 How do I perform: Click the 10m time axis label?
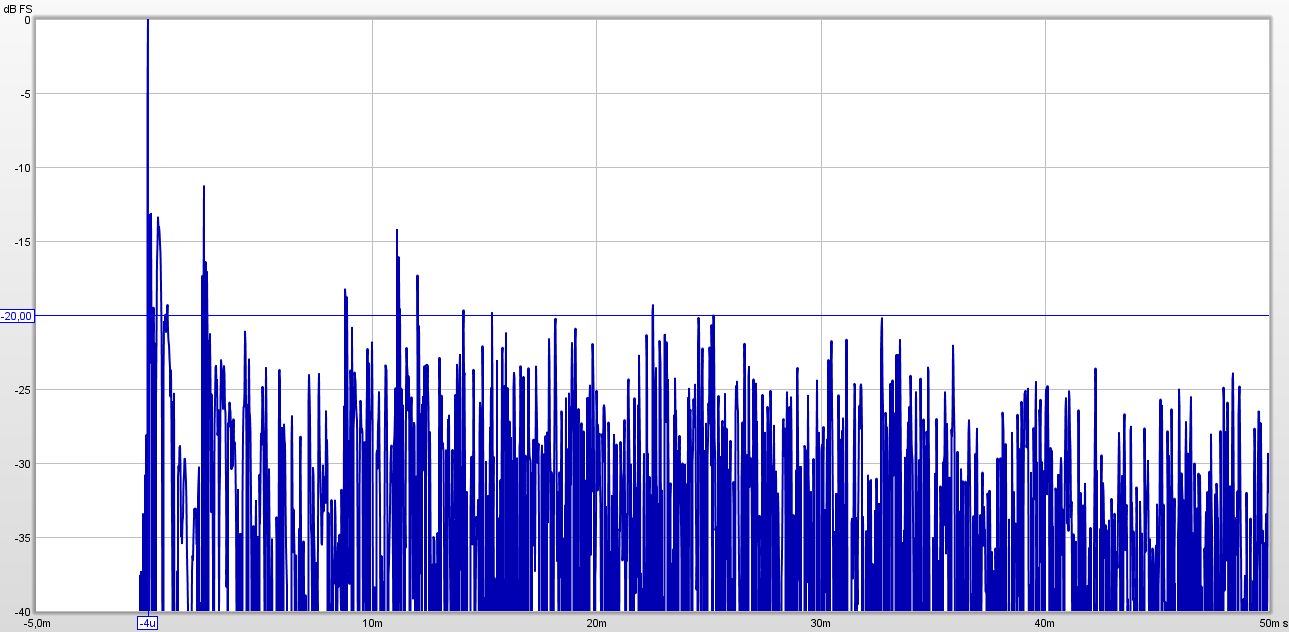pos(372,623)
